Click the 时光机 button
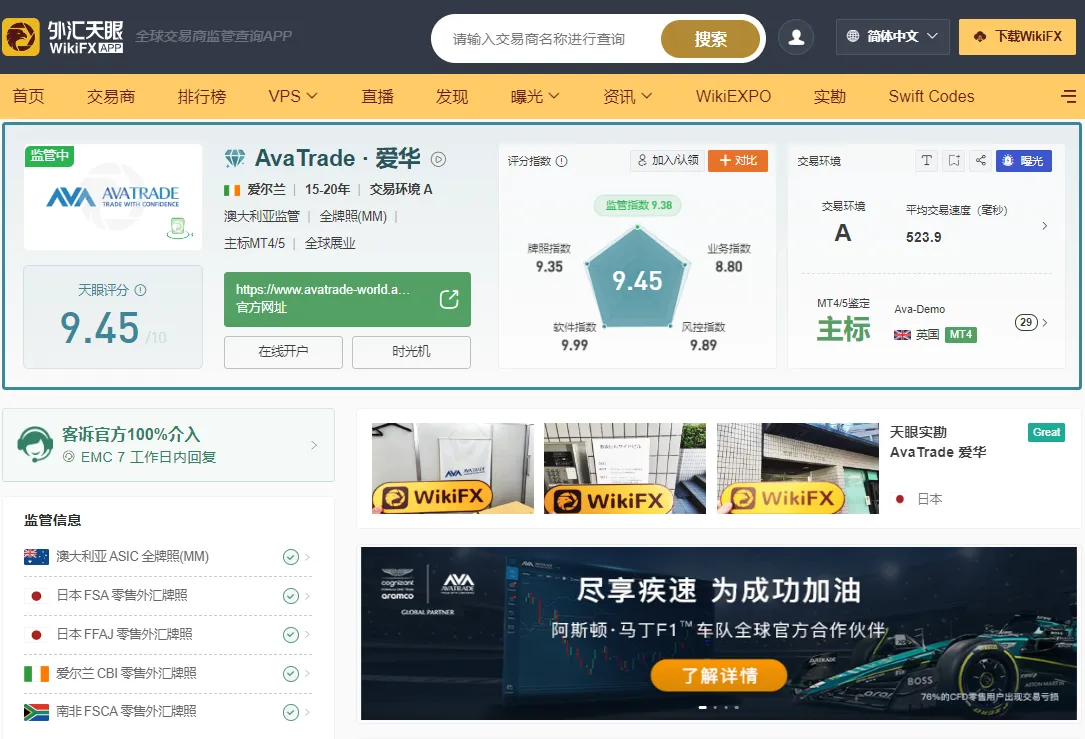 coord(411,352)
